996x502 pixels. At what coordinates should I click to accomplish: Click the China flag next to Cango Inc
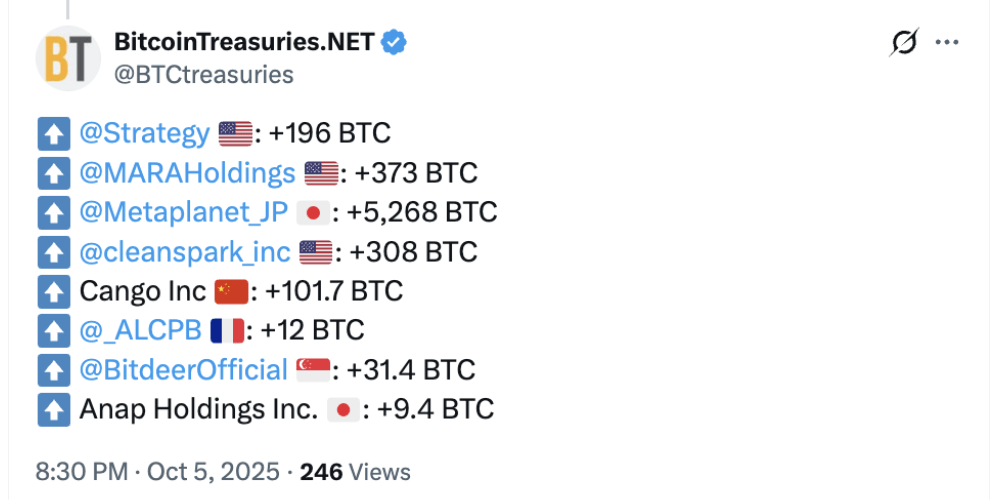click(231, 292)
